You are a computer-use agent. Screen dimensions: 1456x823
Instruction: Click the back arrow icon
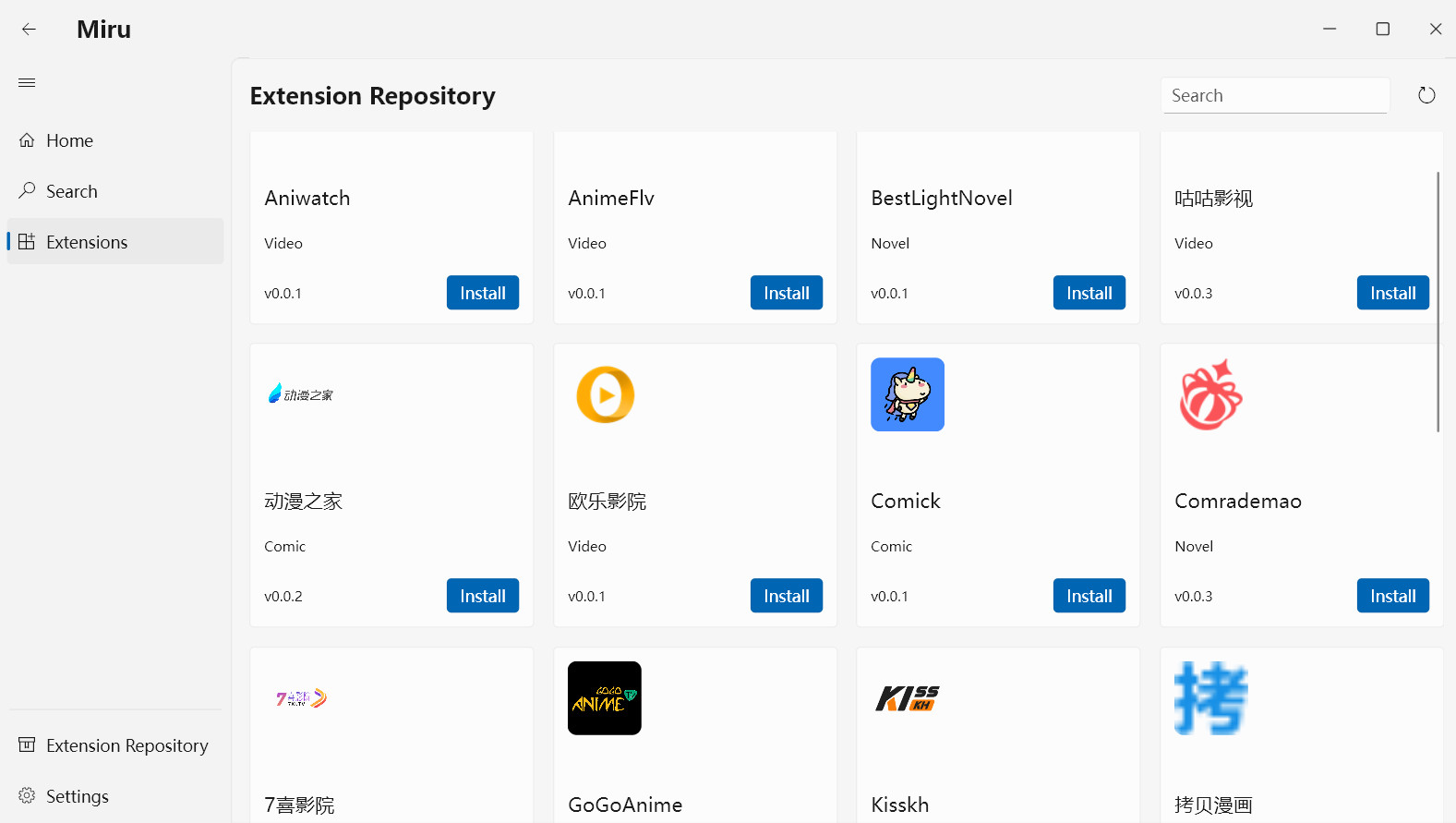click(x=29, y=30)
